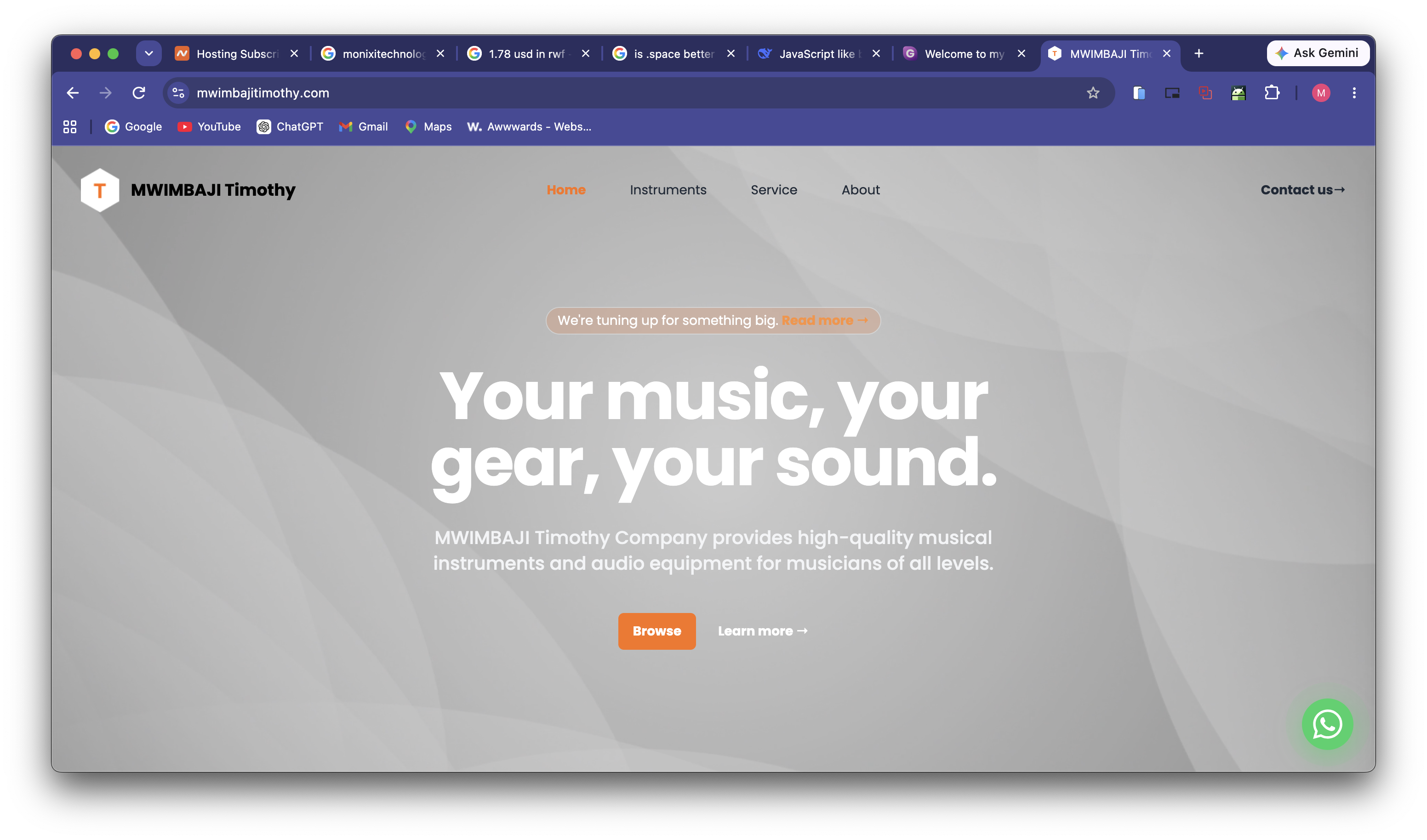Click the hexagon T site logo
1427x840 pixels.
pyautogui.click(x=100, y=190)
